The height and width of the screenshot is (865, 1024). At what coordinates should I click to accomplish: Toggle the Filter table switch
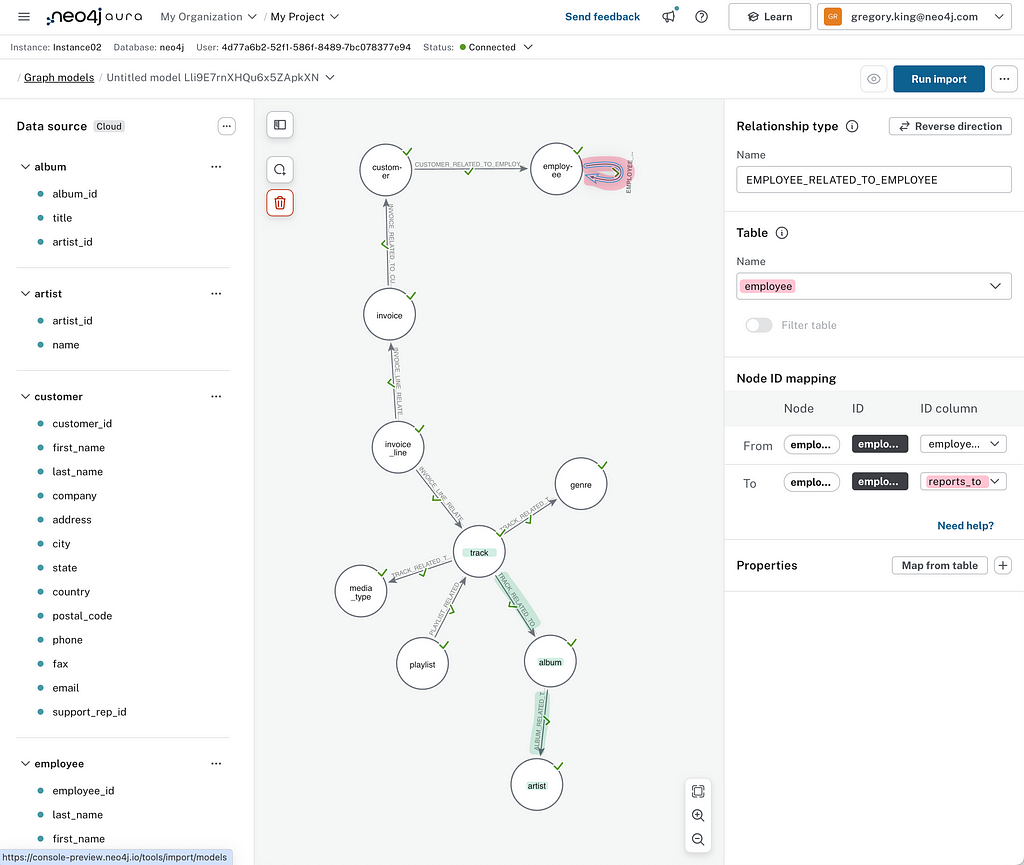(759, 325)
